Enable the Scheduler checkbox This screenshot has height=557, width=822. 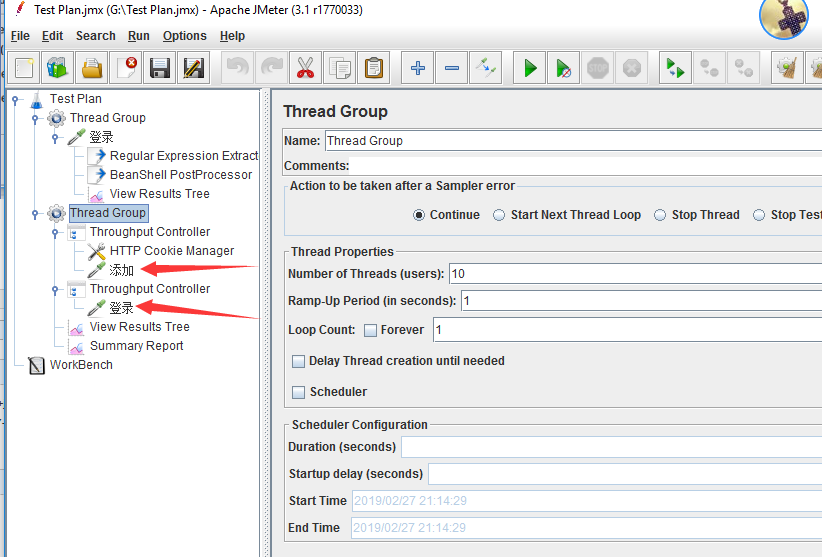point(298,392)
